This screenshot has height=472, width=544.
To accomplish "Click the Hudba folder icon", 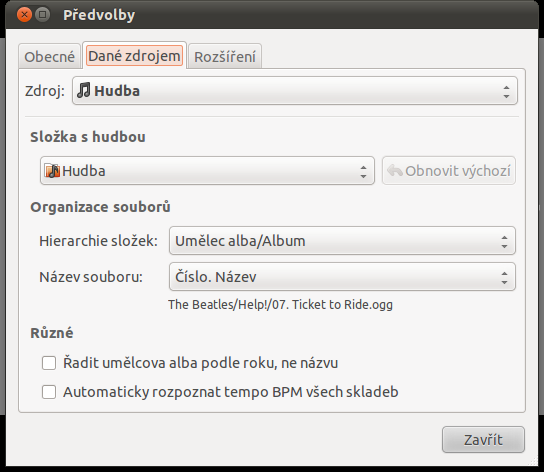I will [52, 171].
